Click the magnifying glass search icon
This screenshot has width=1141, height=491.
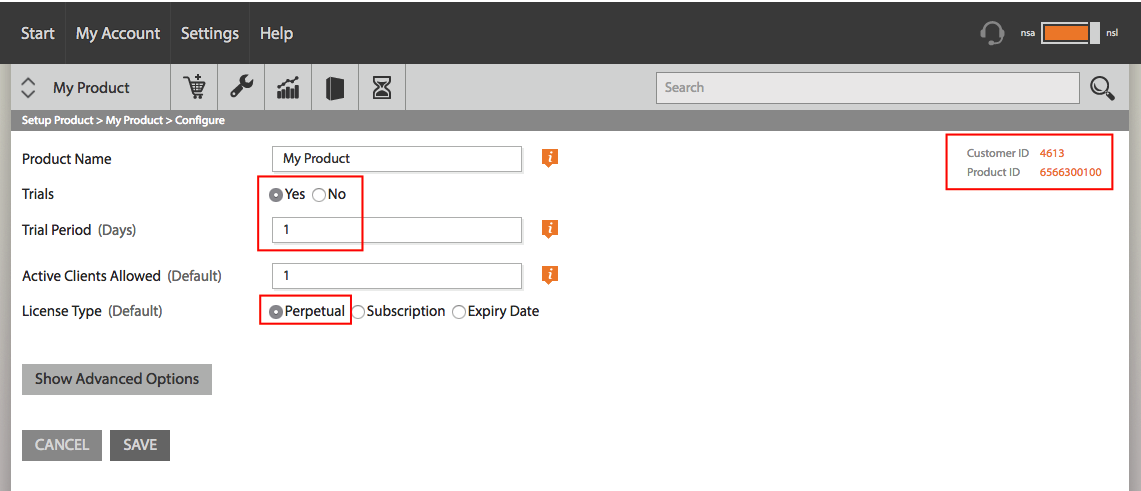coord(1102,88)
